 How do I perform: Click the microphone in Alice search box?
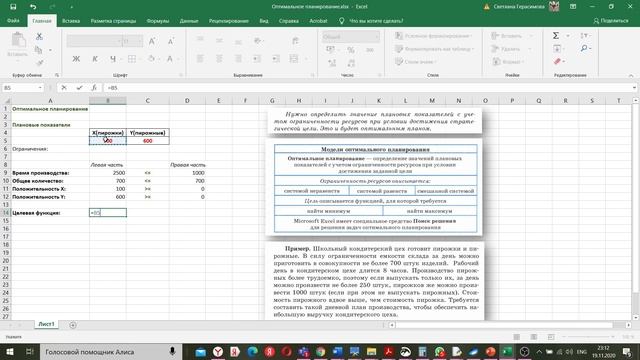click(x=172, y=351)
